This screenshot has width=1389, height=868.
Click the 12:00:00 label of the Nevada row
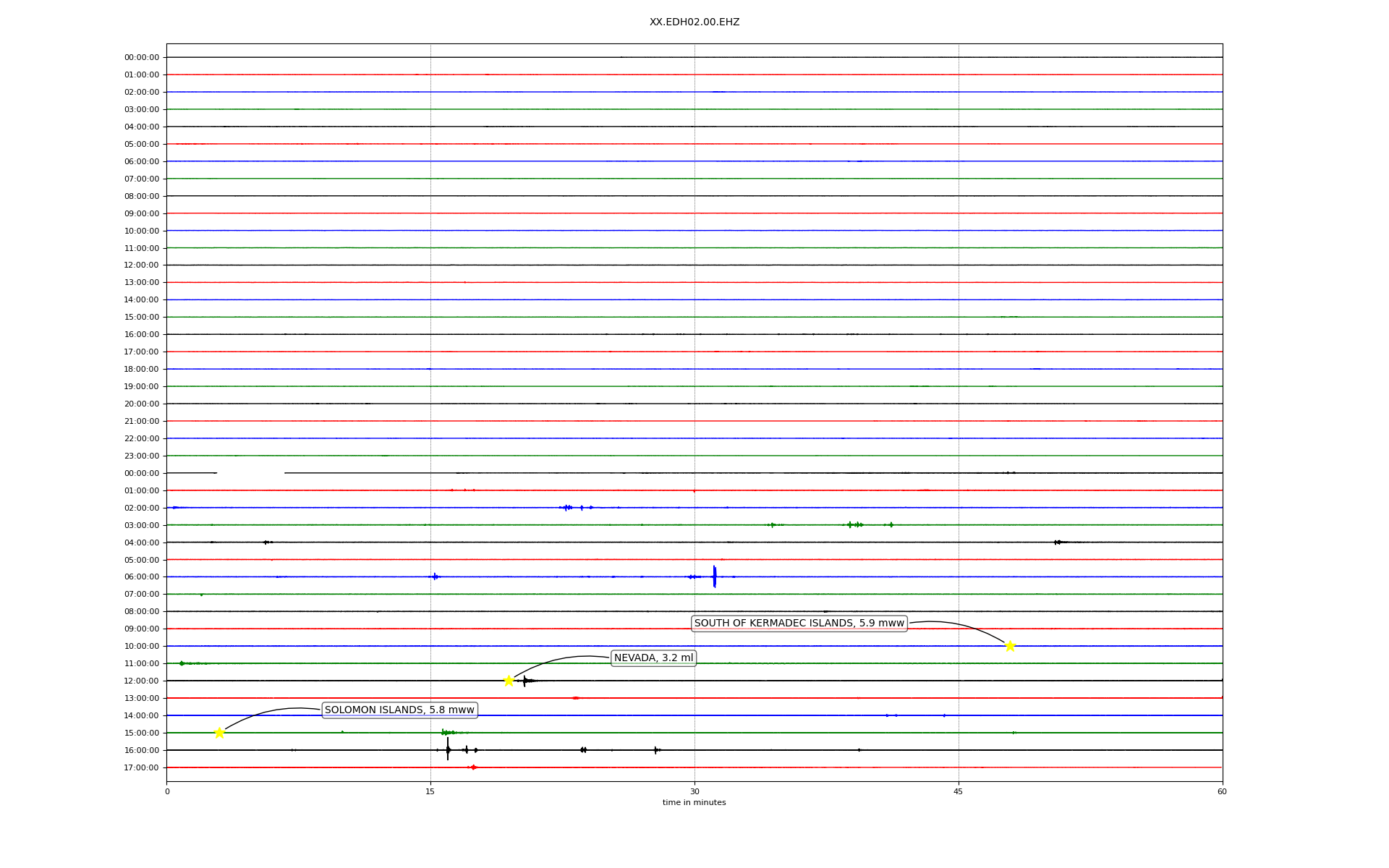click(x=141, y=681)
